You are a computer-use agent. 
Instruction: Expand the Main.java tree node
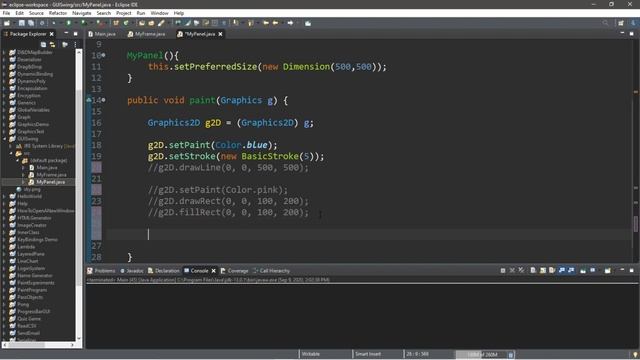24,168
